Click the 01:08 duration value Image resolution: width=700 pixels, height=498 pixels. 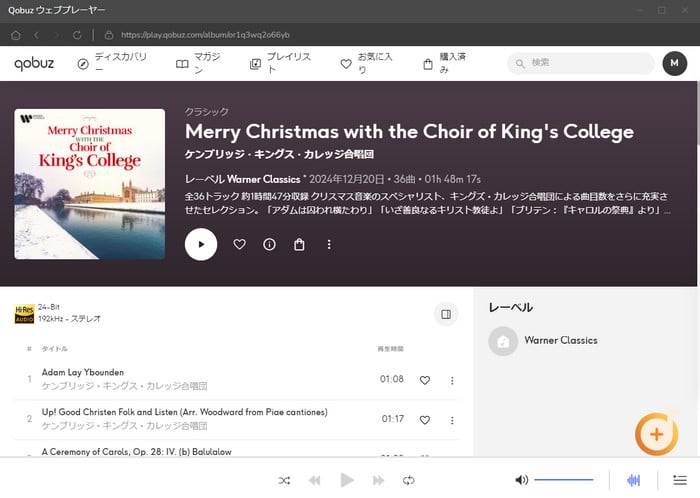[x=392, y=379]
